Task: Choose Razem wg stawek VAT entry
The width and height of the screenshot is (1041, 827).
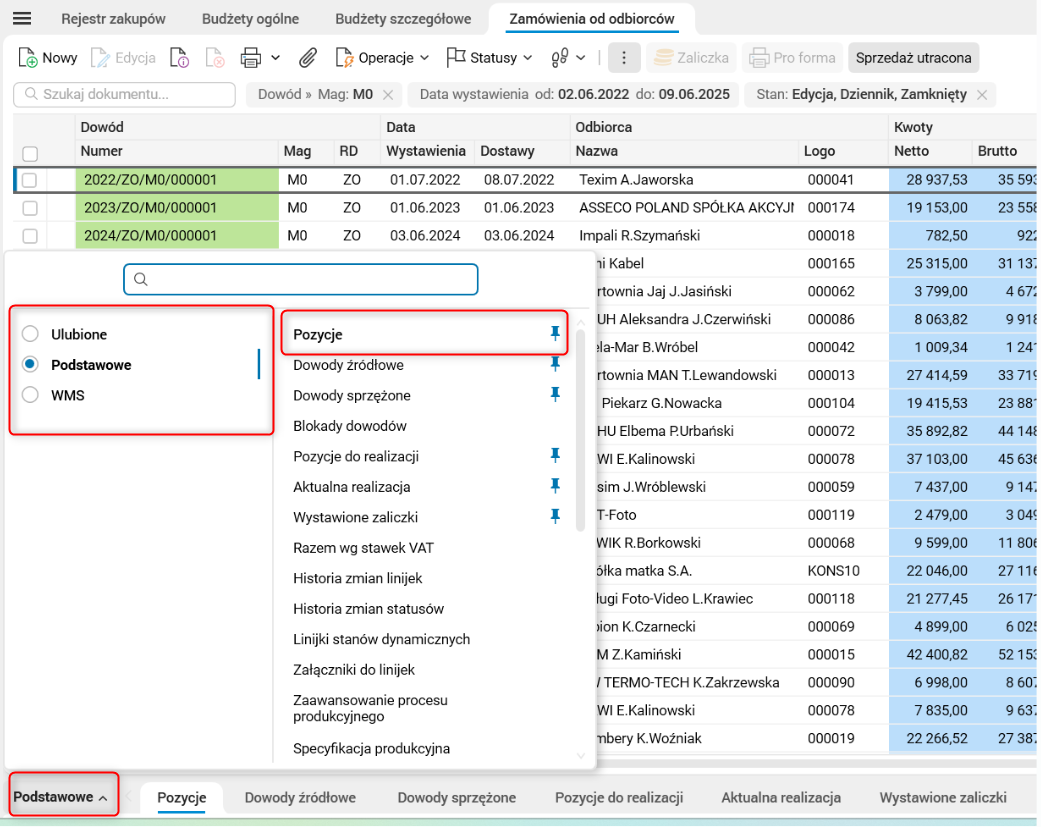Action: click(x=363, y=548)
